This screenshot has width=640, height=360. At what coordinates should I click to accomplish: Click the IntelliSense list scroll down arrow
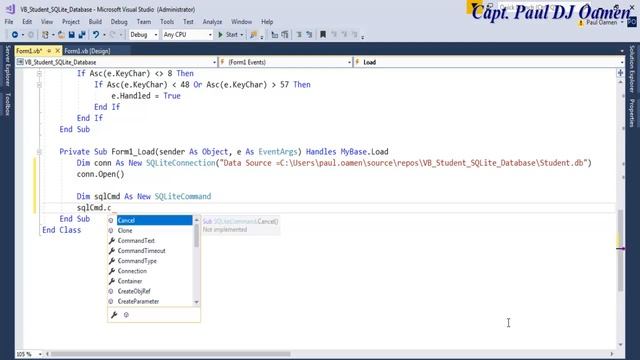point(196,302)
